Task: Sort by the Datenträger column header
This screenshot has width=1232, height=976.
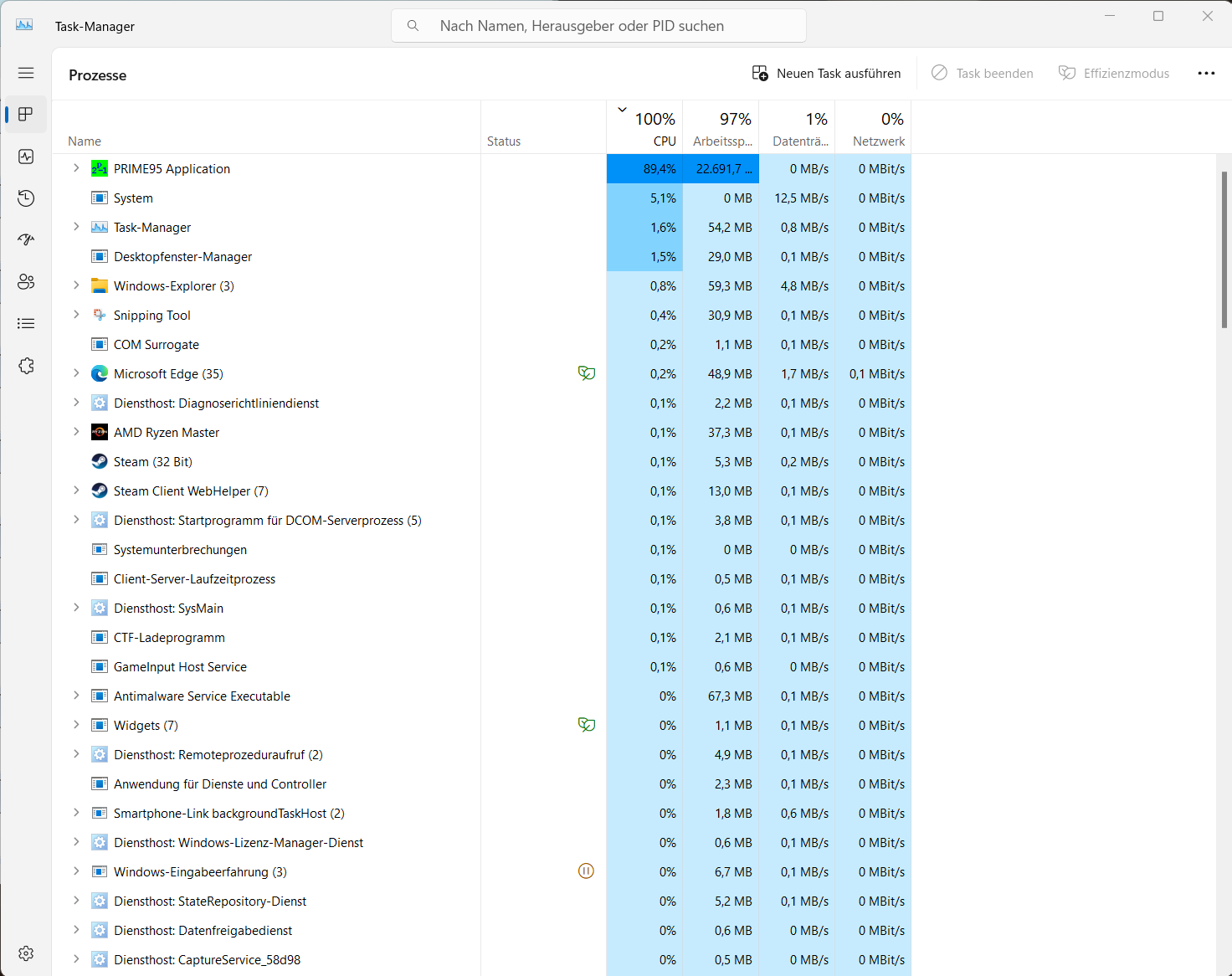Action: tap(798, 127)
